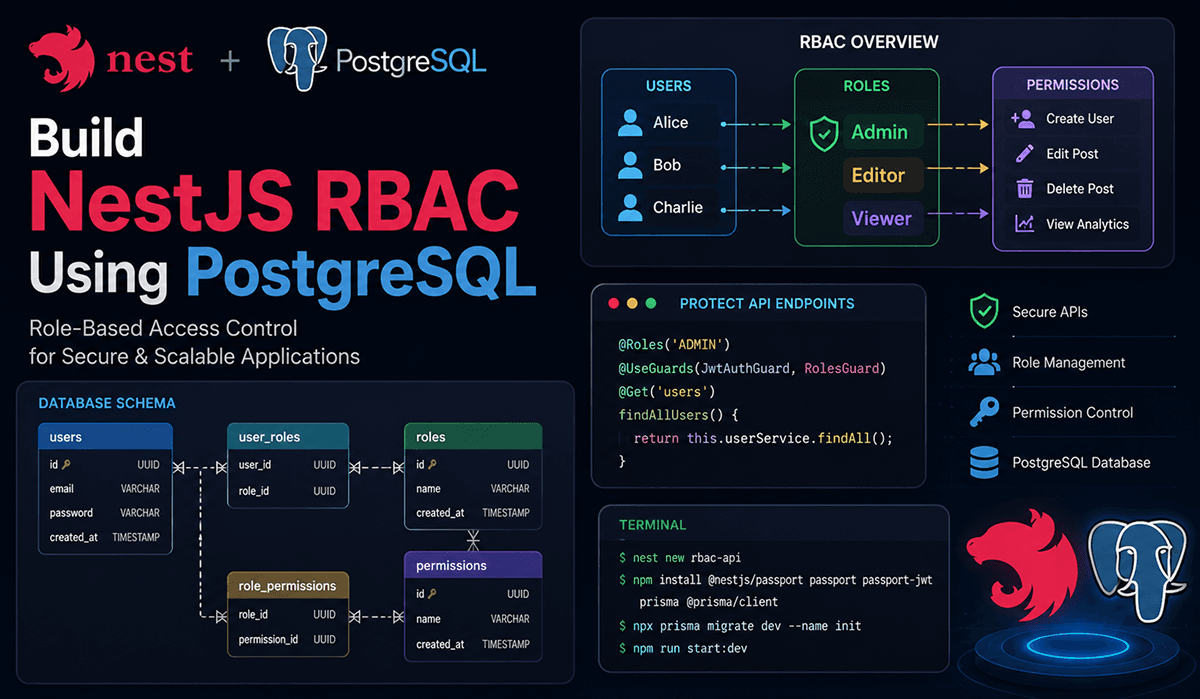This screenshot has width=1200, height=699.
Task: Click the name row in the permissions table
Action: [473, 619]
